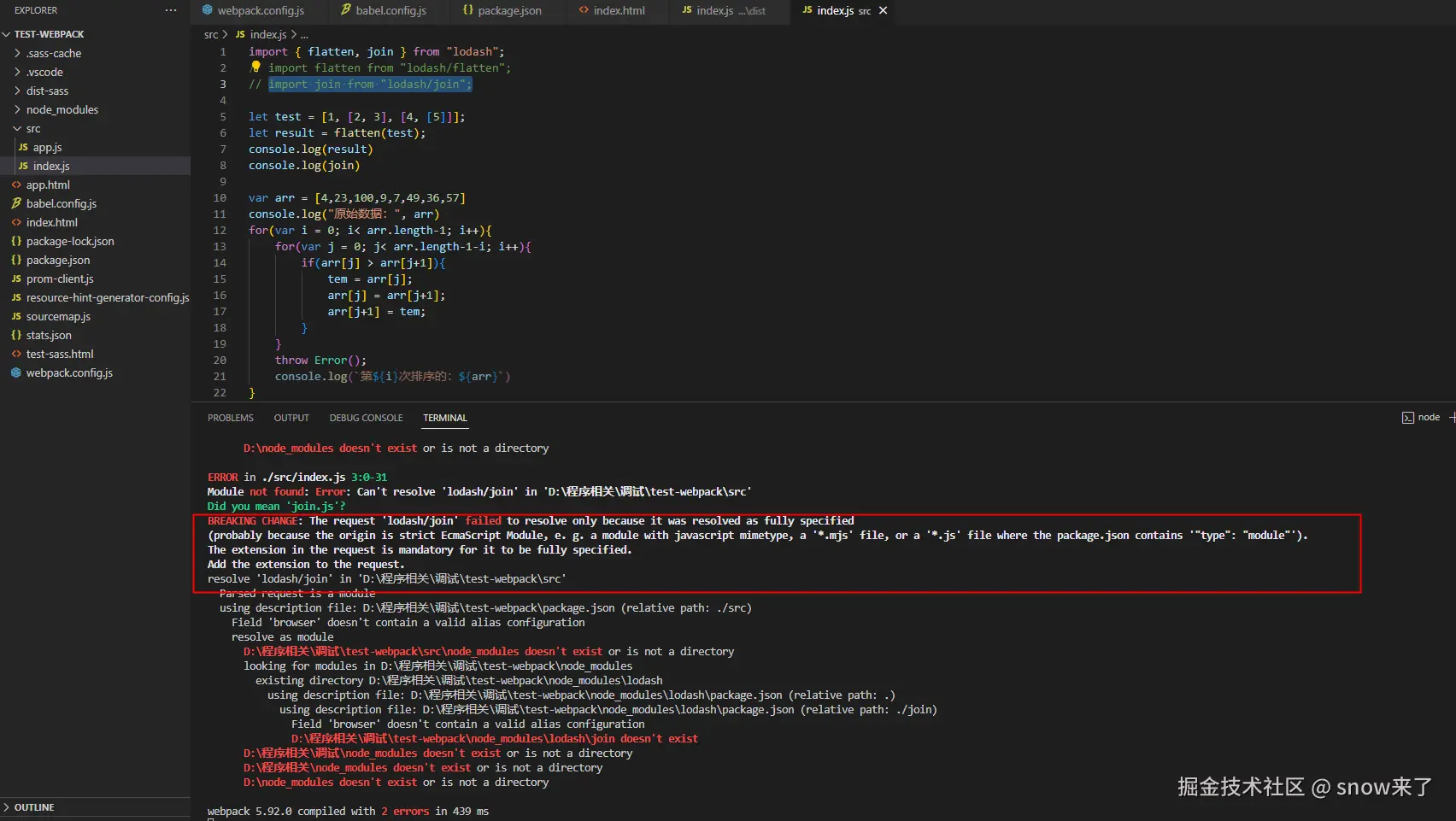Image resolution: width=1456 pixels, height=821 pixels.
Task: Click src segment in editor breadcrumb
Action: [211, 34]
